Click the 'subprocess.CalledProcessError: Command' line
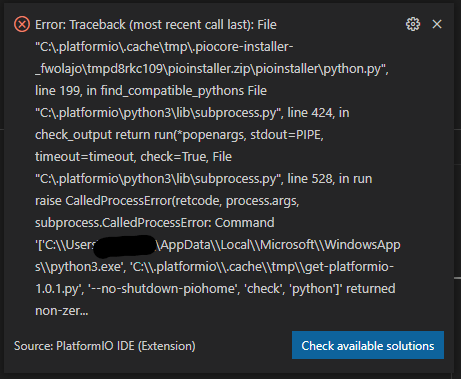 pyautogui.click(x=155, y=223)
